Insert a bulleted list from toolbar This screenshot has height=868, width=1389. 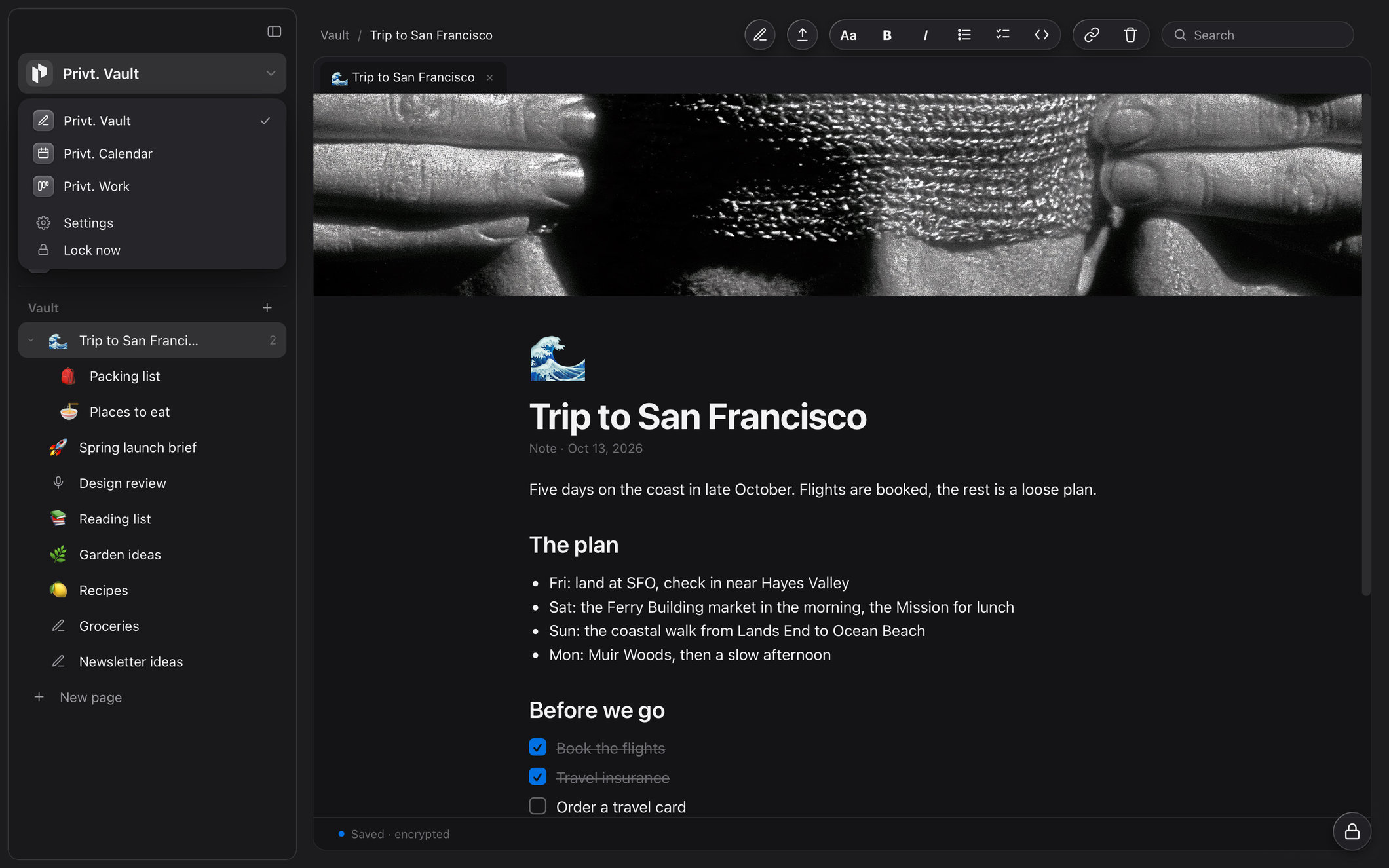point(964,35)
